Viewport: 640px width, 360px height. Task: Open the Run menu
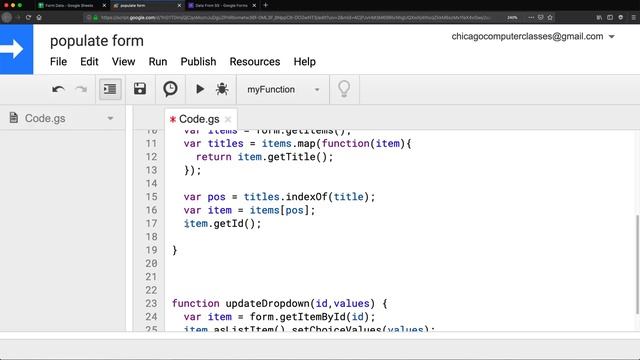(x=158, y=62)
